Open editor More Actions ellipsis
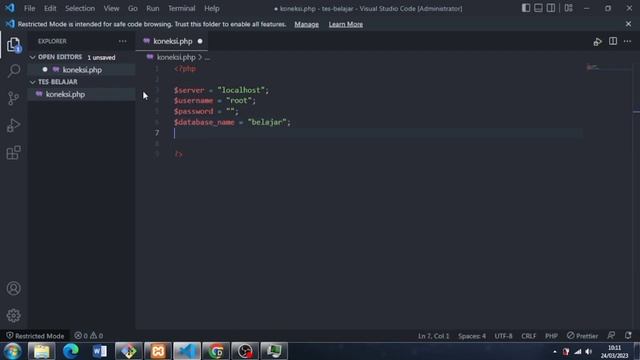This screenshot has width=640, height=360. tap(627, 41)
